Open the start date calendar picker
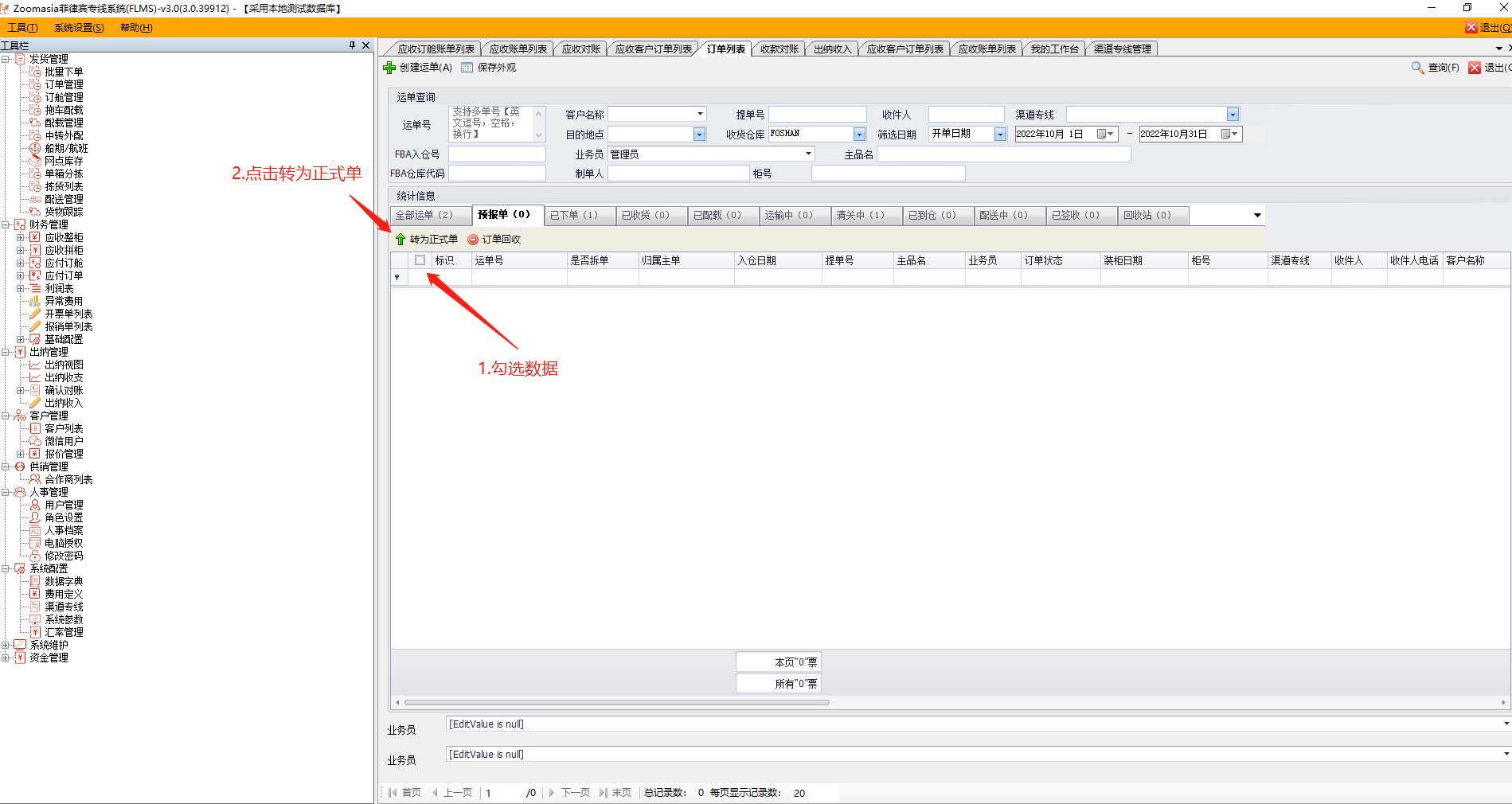The image size is (1512, 804). point(1104,135)
